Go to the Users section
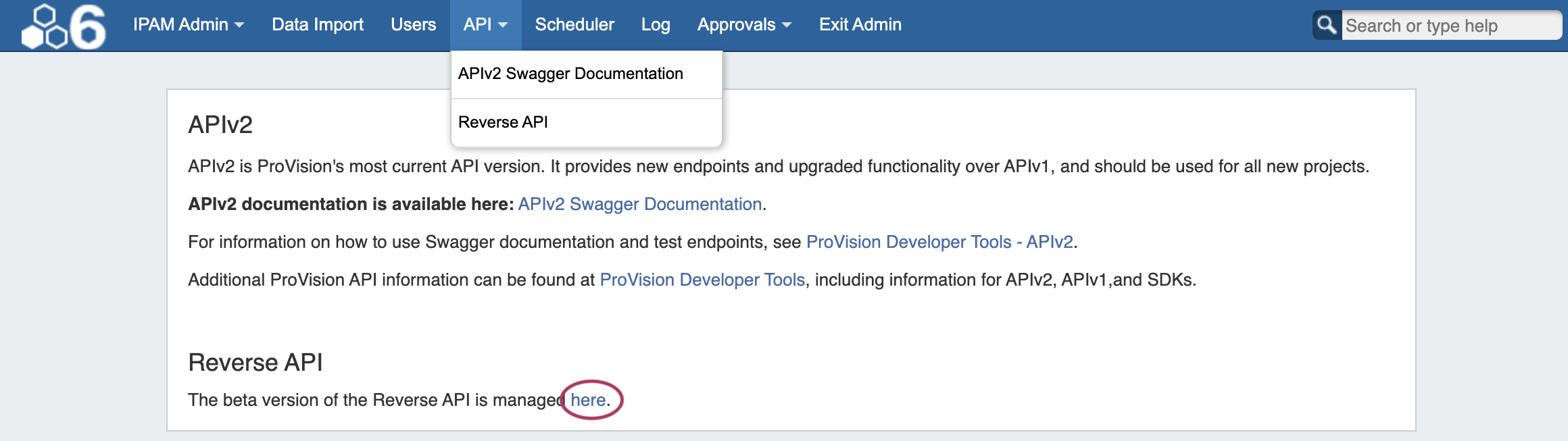 (x=413, y=25)
